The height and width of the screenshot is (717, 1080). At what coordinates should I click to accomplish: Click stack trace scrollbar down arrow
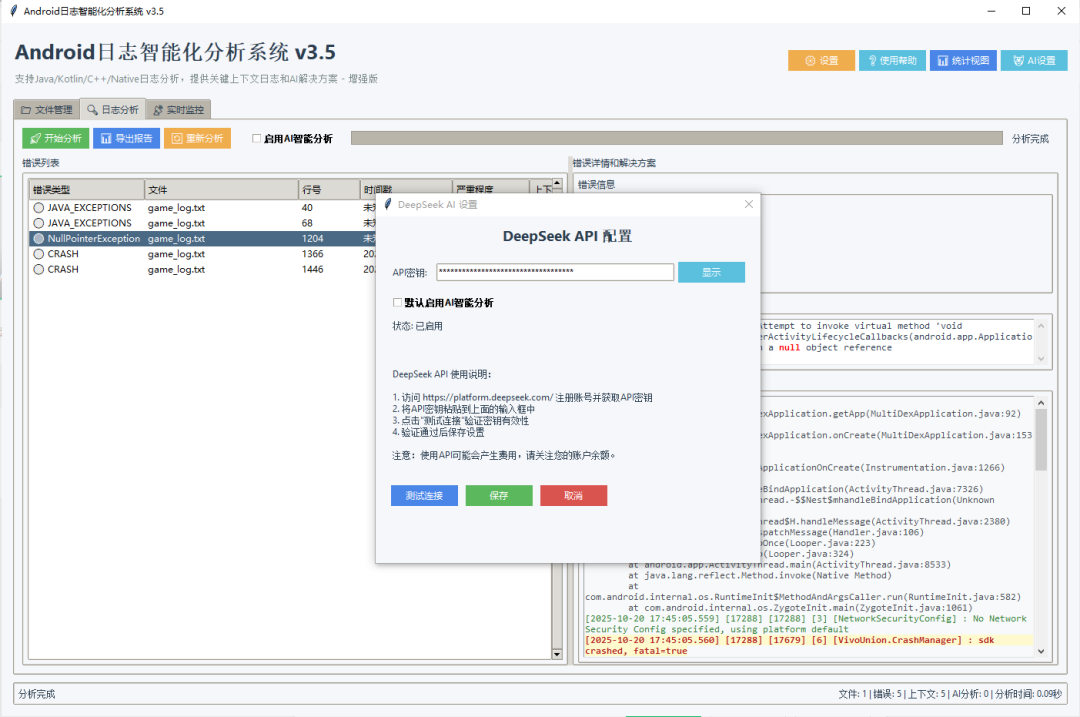[x=1041, y=652]
